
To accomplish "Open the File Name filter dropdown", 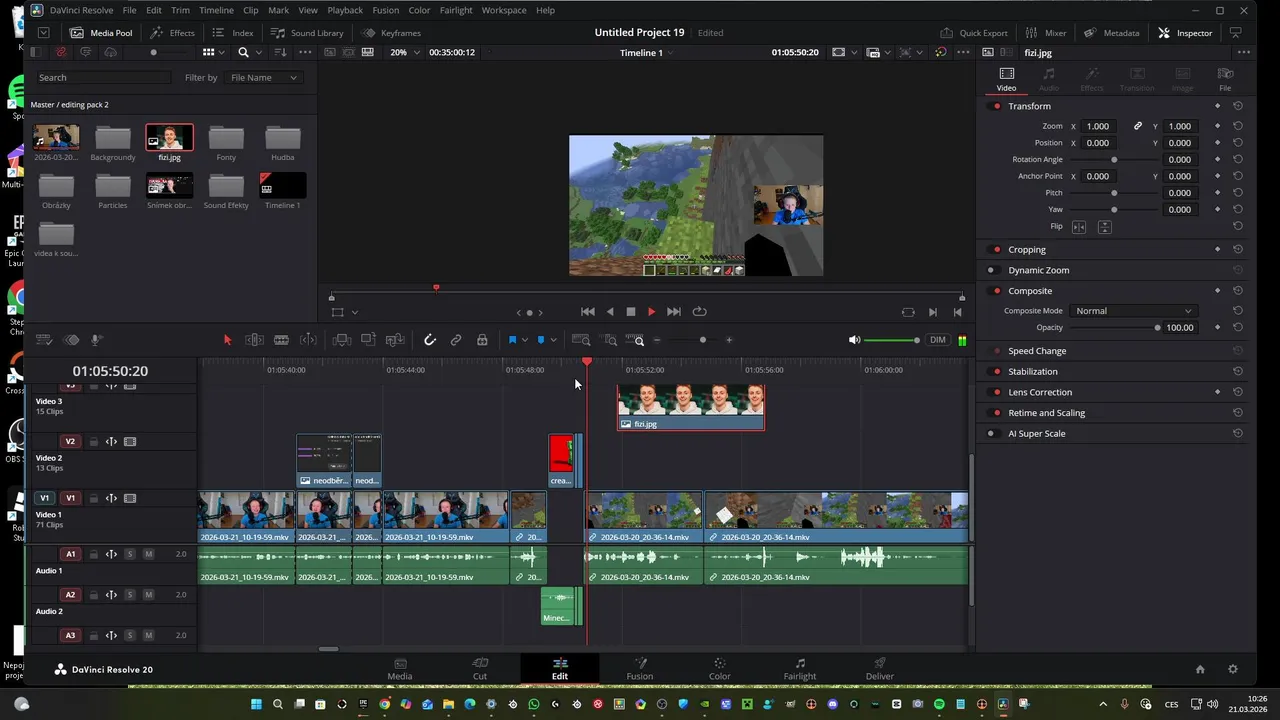I will [263, 77].
